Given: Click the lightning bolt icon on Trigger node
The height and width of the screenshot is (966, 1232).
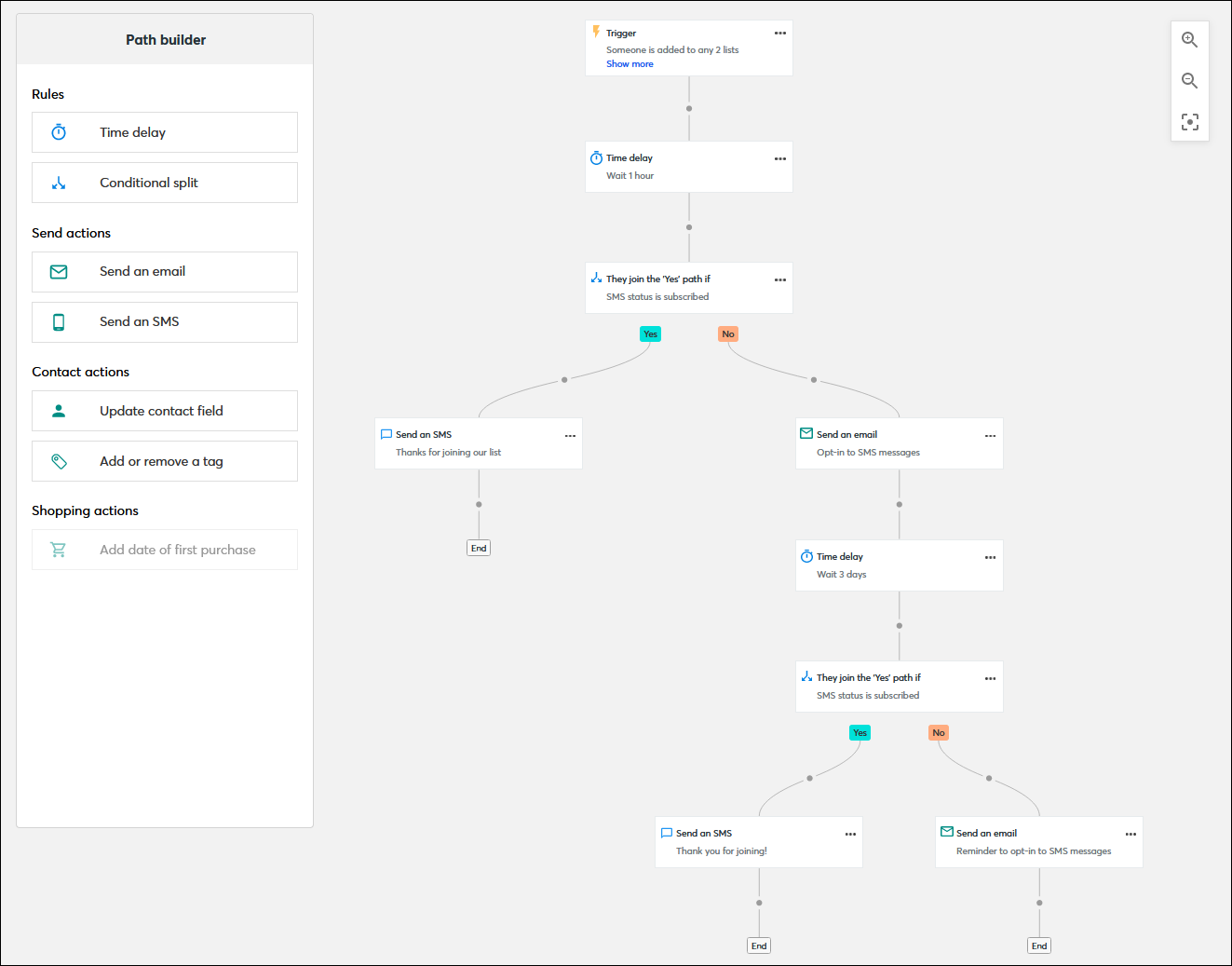Looking at the screenshot, I should 596,32.
